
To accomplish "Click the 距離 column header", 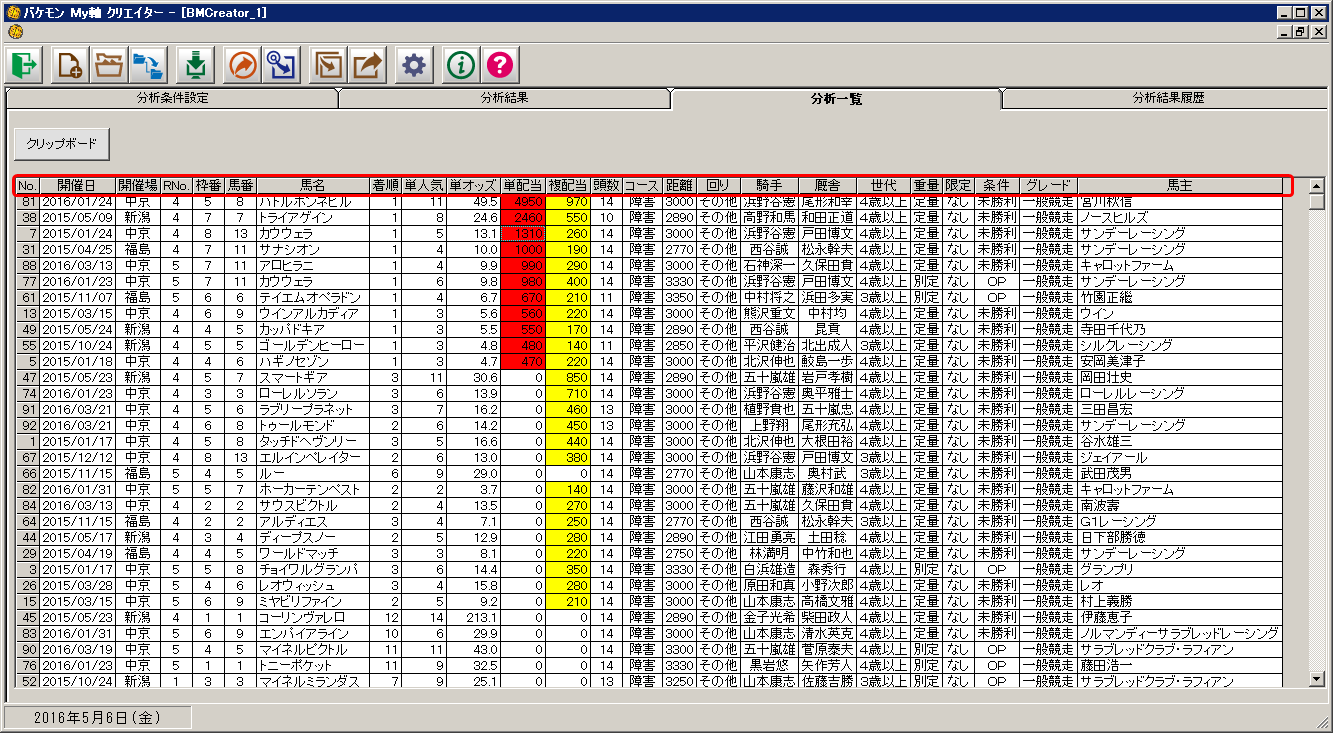I will tap(679, 185).
